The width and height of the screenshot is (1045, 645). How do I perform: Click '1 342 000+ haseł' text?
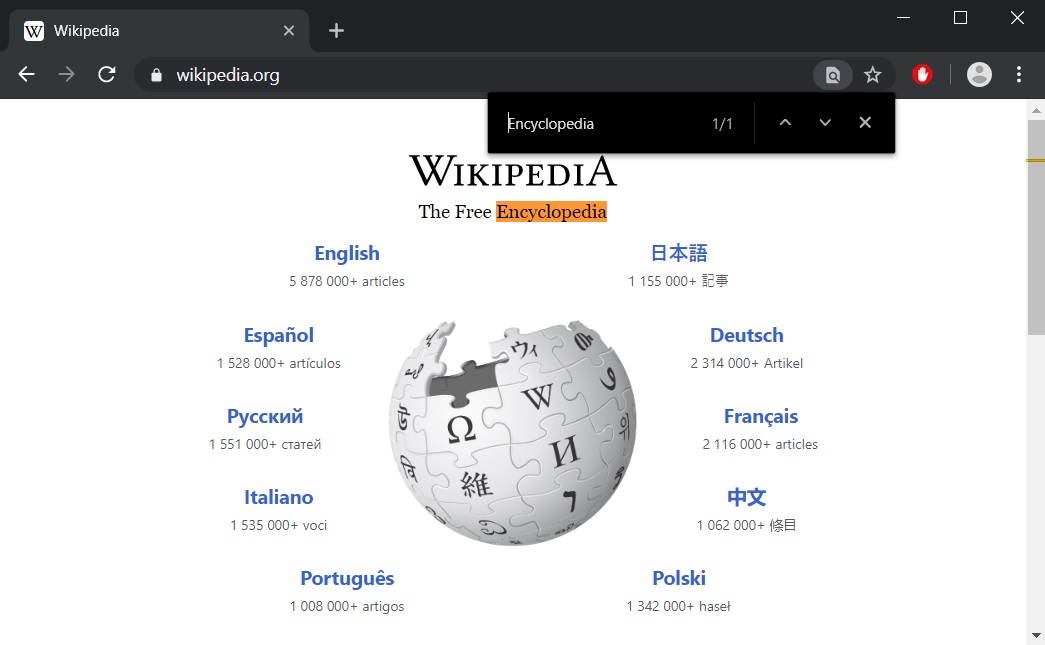(678, 606)
